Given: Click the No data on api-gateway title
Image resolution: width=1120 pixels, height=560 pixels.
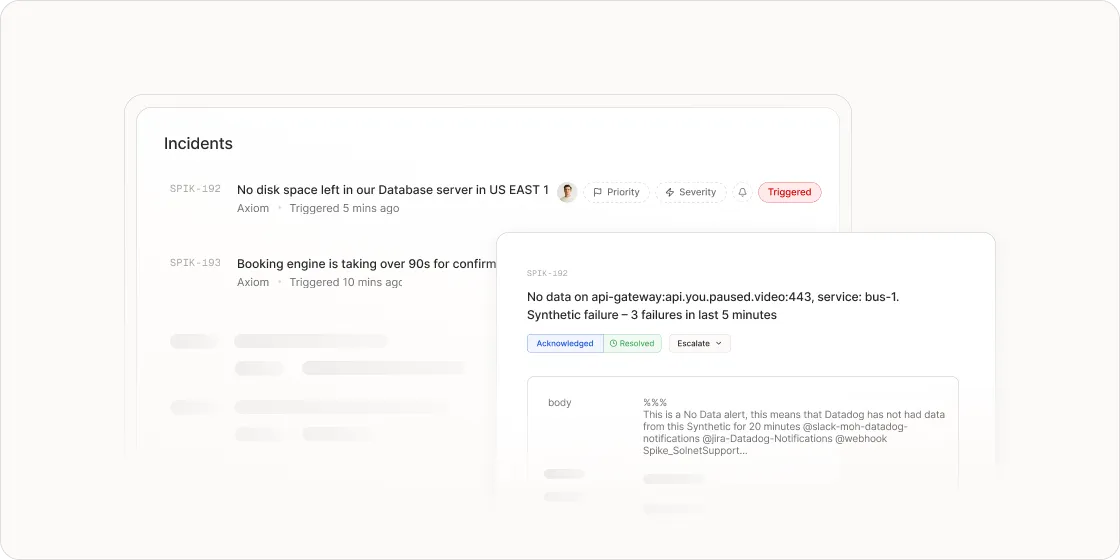Looking at the screenshot, I should (x=713, y=306).
